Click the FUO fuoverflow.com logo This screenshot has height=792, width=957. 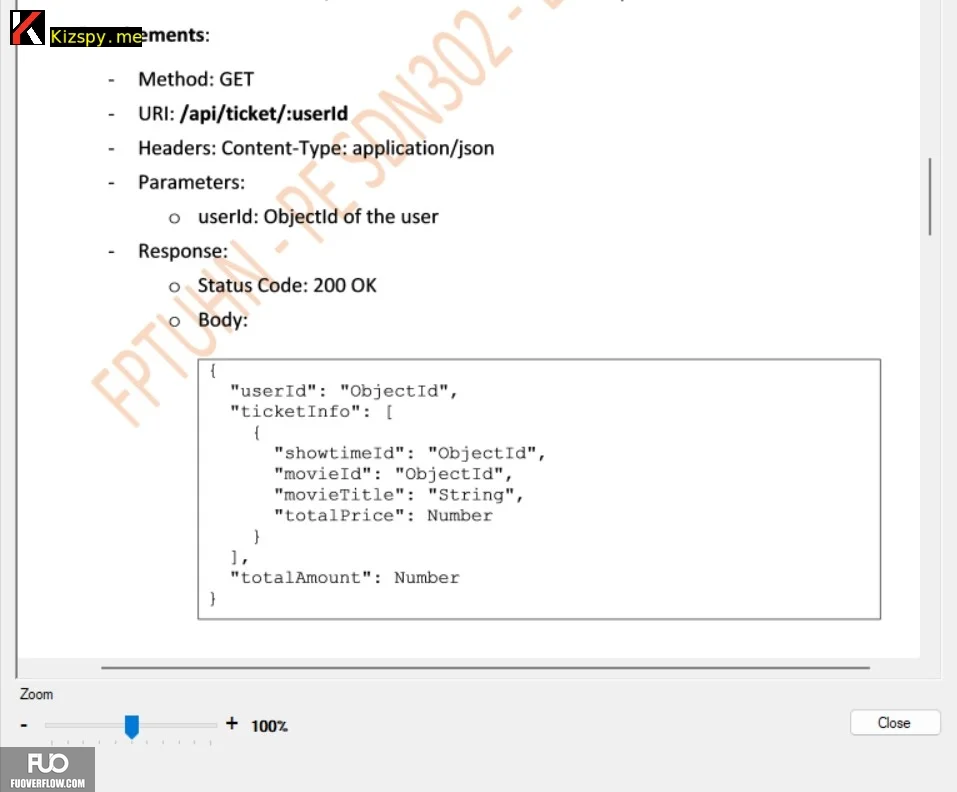tap(48, 769)
